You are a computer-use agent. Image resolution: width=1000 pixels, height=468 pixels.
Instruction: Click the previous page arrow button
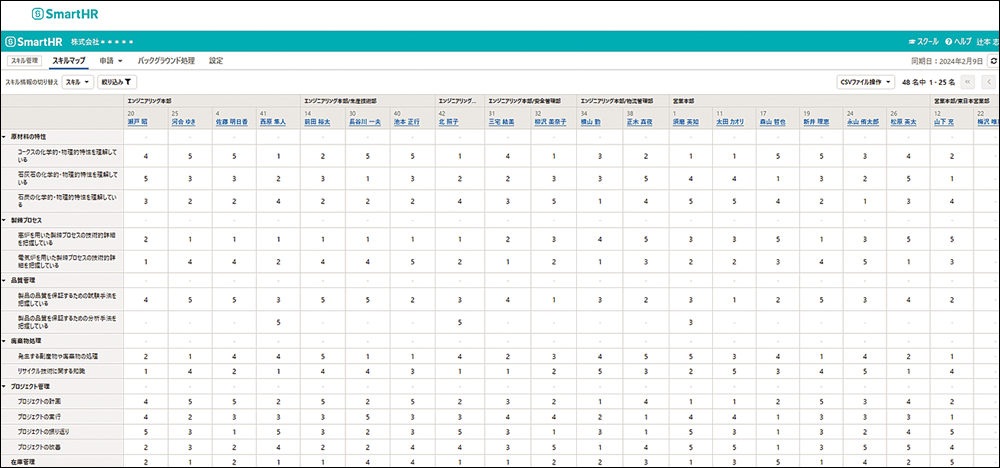(989, 82)
